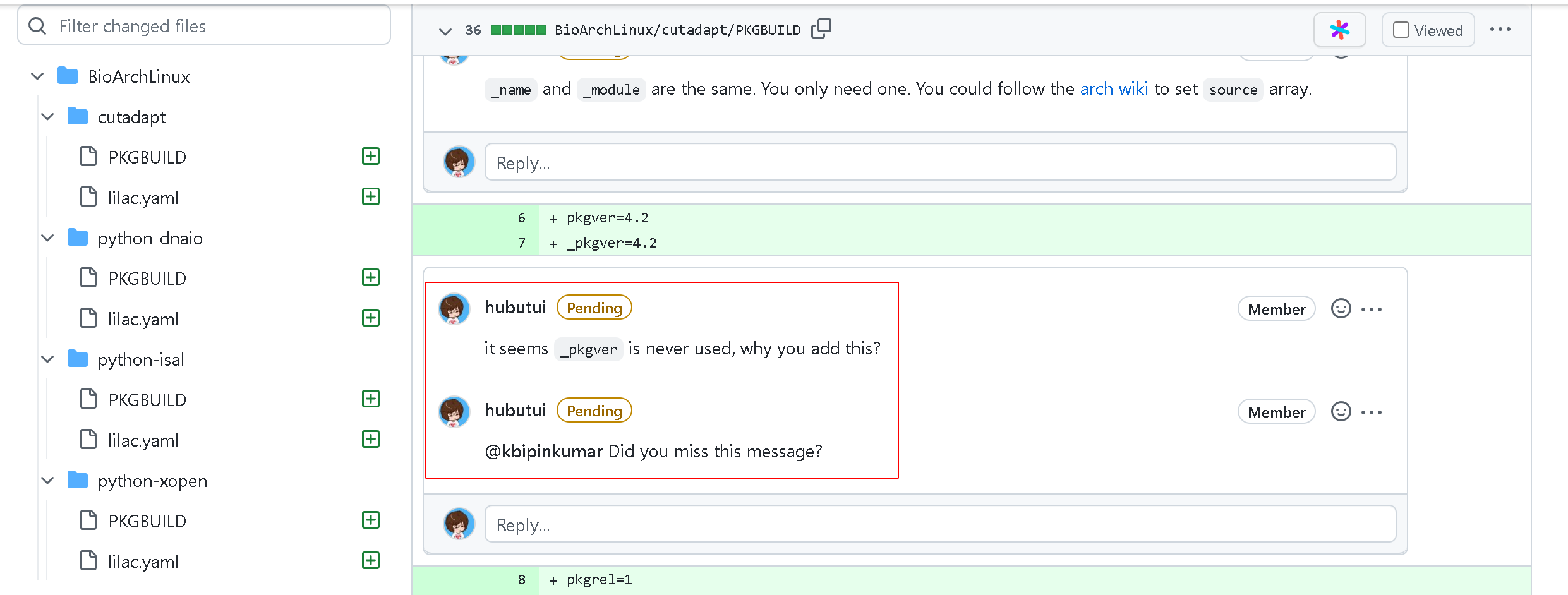Screen dimensions: 1568x595
Task: Click hubutui's username on the pending comment
Action: click(515, 307)
